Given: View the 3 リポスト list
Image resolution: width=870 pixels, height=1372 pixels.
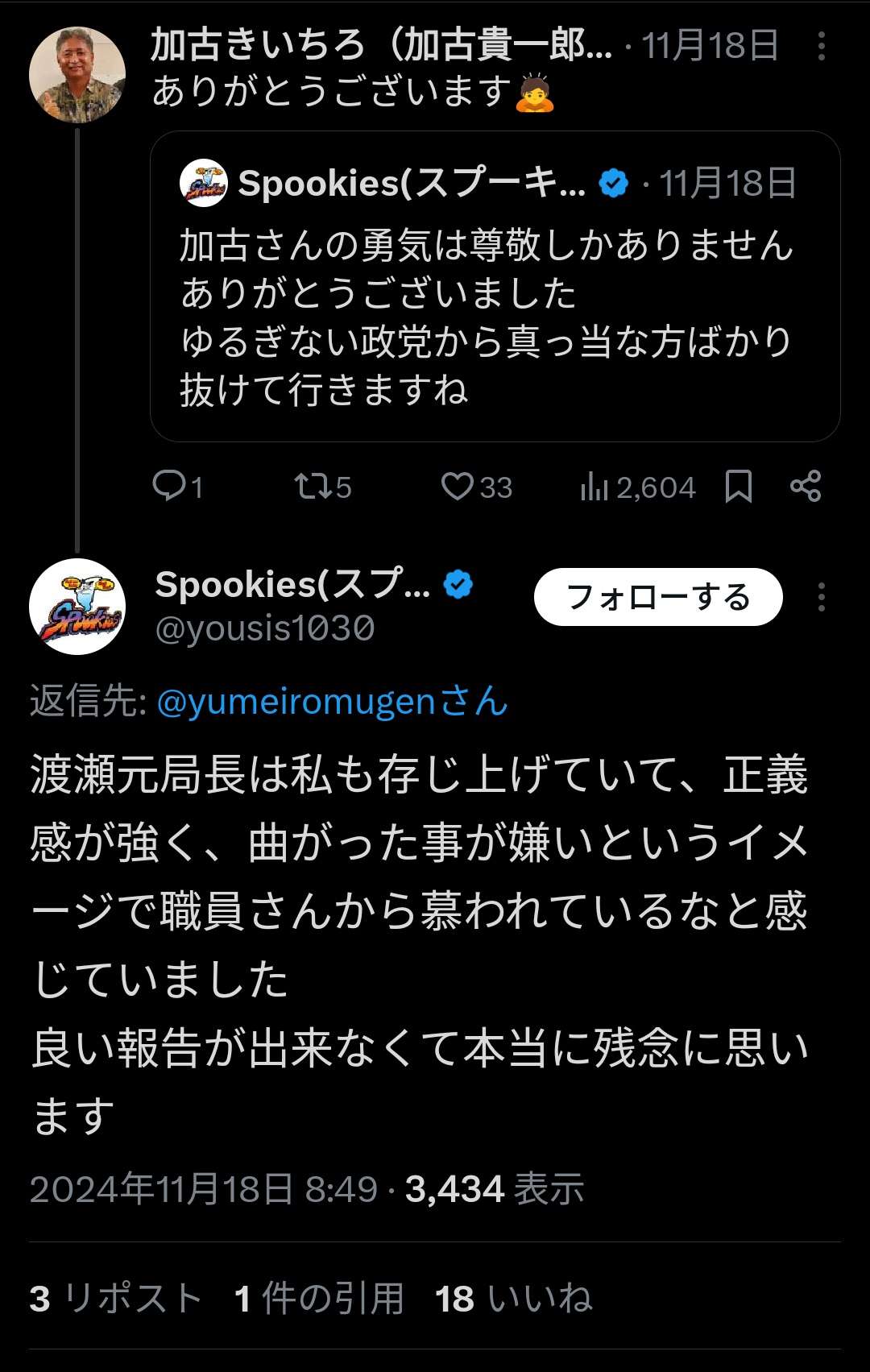Looking at the screenshot, I should point(115,1299).
